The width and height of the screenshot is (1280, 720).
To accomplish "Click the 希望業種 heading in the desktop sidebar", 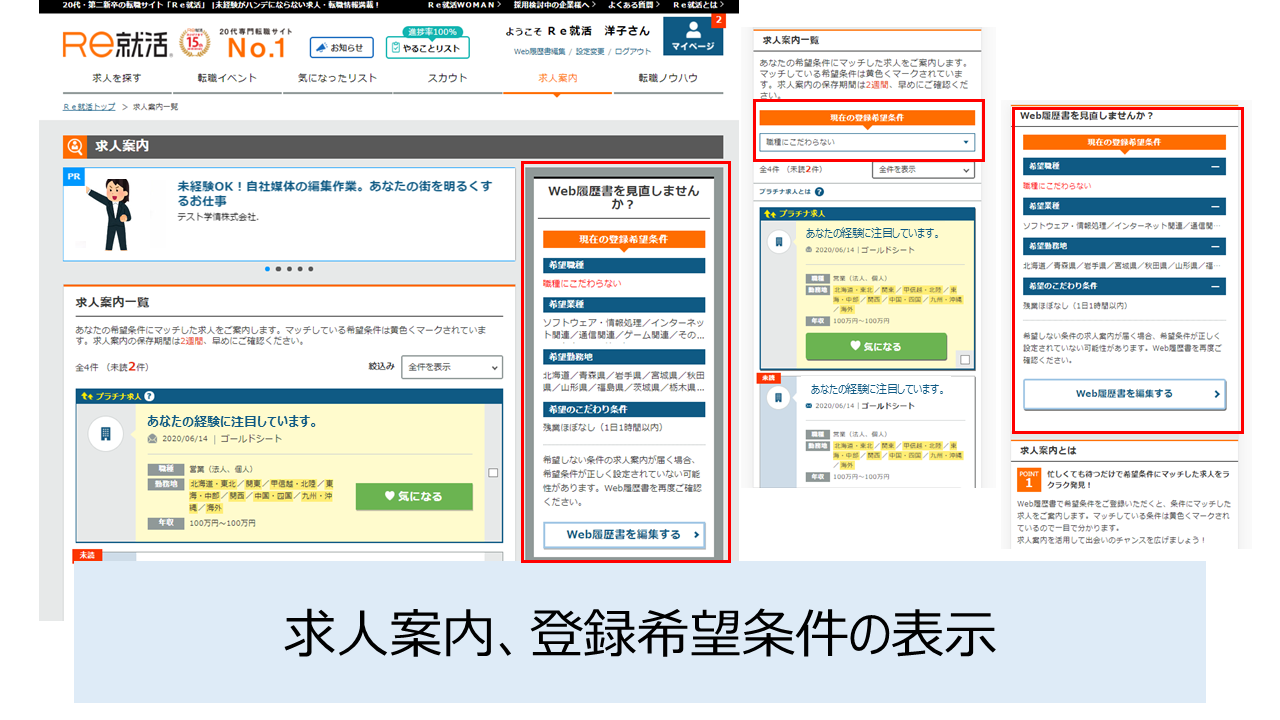I will [624, 303].
